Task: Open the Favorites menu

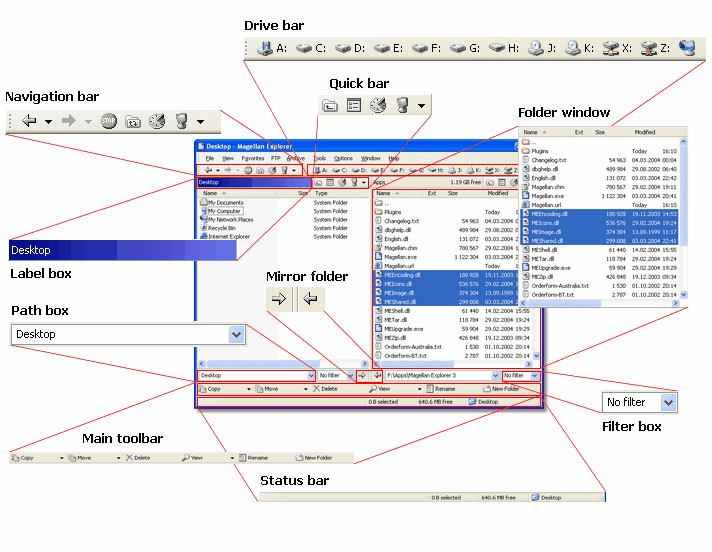Action: click(253, 158)
